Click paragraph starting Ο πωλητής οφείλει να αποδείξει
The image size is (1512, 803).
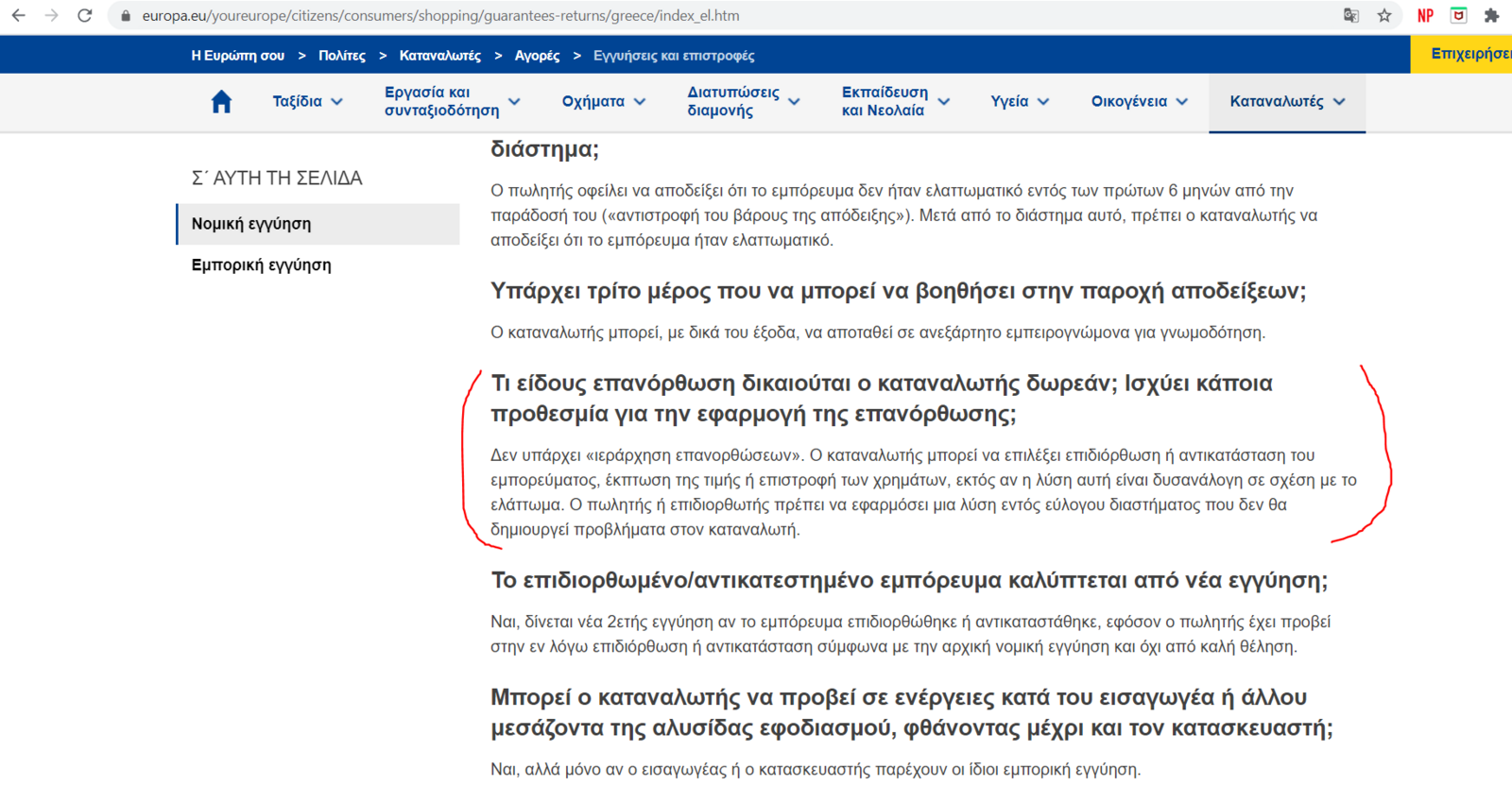pos(903,215)
